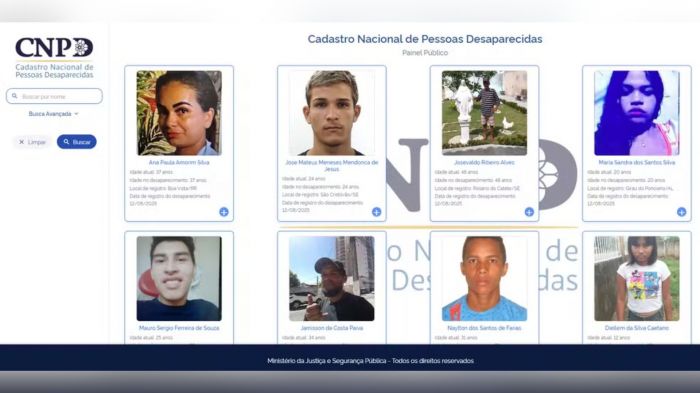Click the Limpar button
Image resolution: width=700 pixels, height=393 pixels.
[32, 142]
